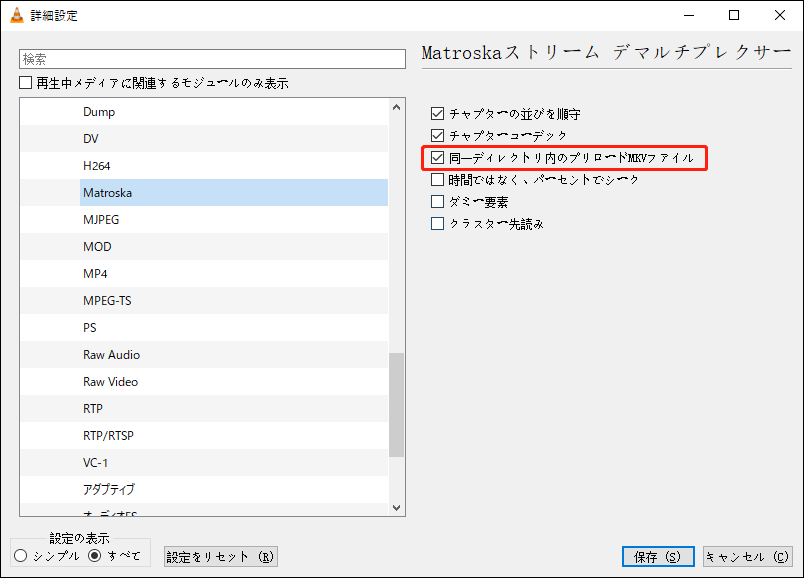804x578 pixels.
Task: Select Raw Video entry
Action: [204, 382]
